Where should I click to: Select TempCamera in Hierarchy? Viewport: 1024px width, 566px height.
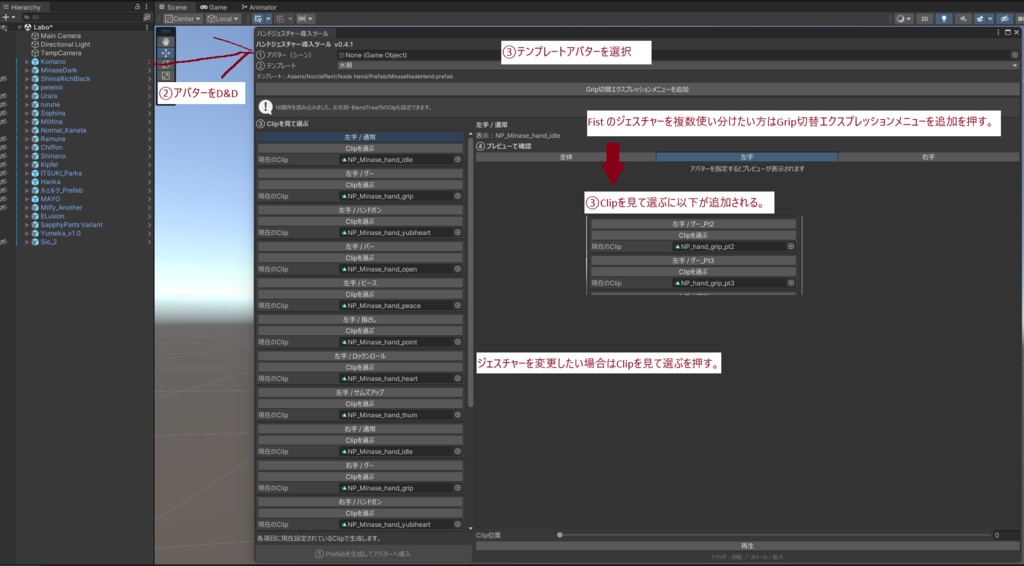[61, 53]
